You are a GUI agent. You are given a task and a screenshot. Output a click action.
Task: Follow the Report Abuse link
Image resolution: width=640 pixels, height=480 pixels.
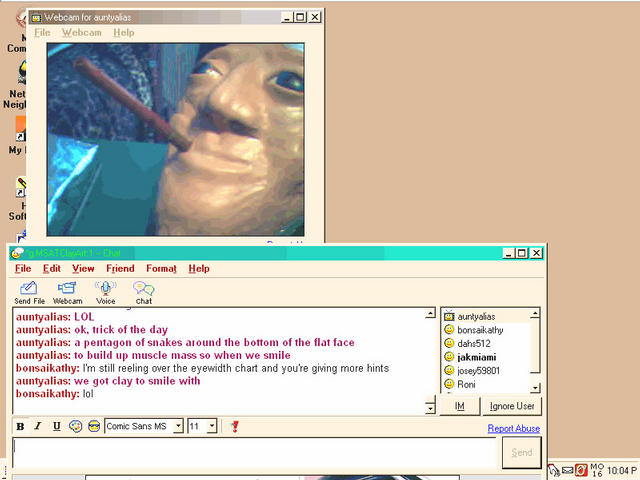coord(514,428)
